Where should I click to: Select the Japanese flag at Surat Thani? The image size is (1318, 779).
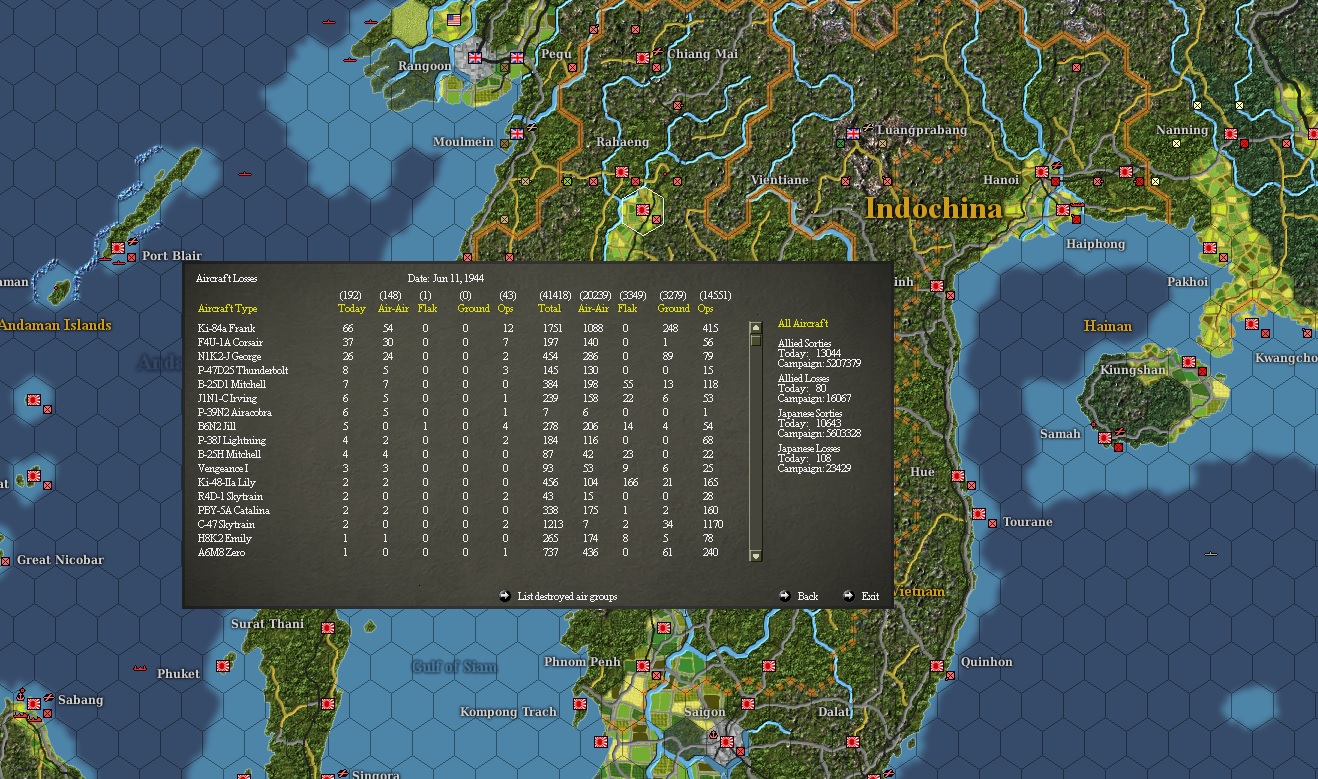pos(327,628)
